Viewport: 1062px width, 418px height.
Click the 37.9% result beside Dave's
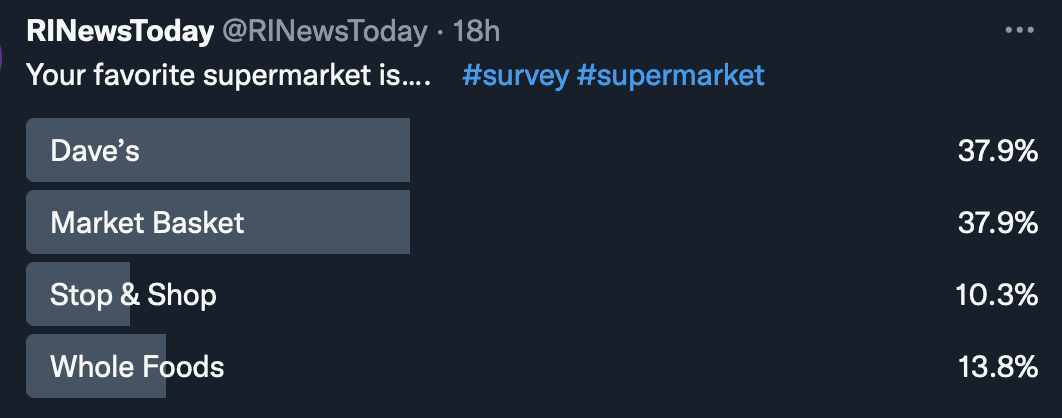(x=997, y=151)
